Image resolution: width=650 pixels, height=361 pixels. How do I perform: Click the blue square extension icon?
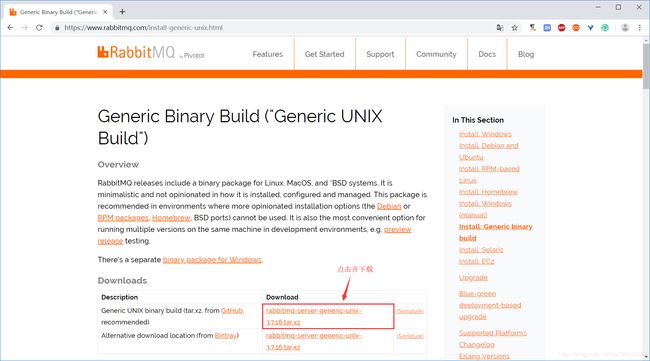click(x=547, y=28)
